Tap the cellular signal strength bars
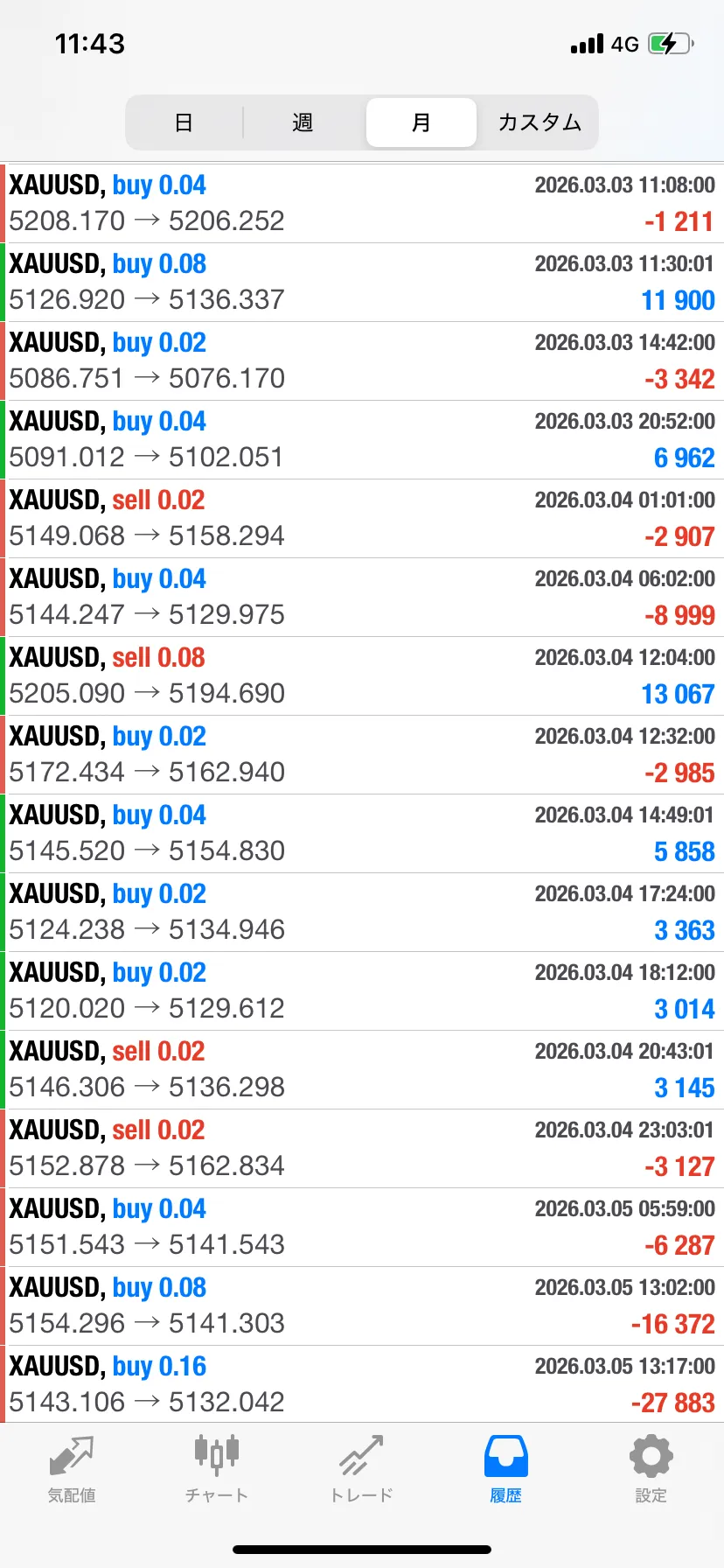The height and width of the screenshot is (1568, 724). (587, 44)
